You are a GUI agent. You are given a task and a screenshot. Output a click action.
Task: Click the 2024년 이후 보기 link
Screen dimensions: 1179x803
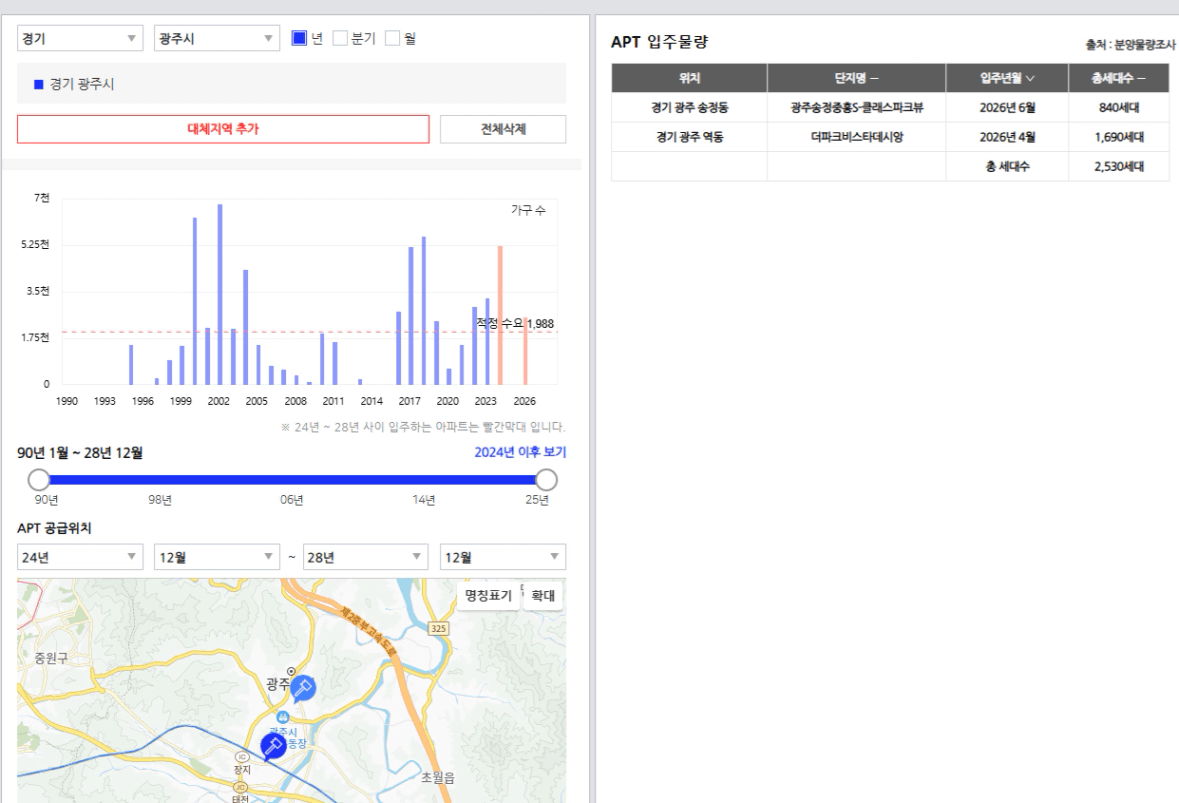pyautogui.click(x=520, y=452)
